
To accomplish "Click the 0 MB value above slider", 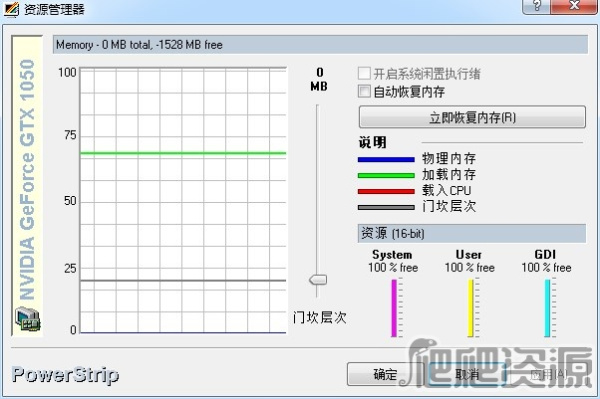I will point(319,79).
